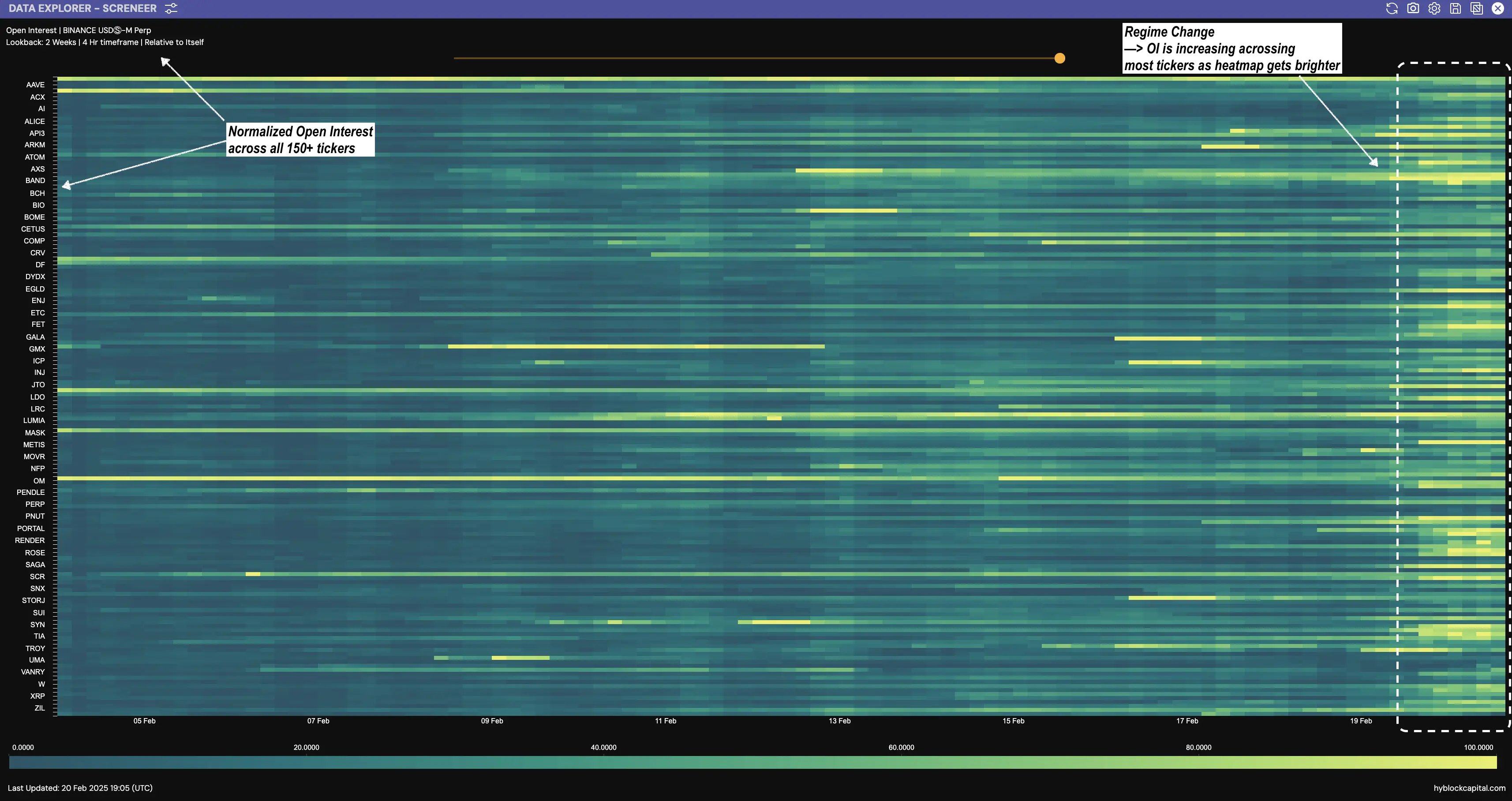Click the refresh data icon
Screen dimensions: 1512x801
click(1392, 8)
